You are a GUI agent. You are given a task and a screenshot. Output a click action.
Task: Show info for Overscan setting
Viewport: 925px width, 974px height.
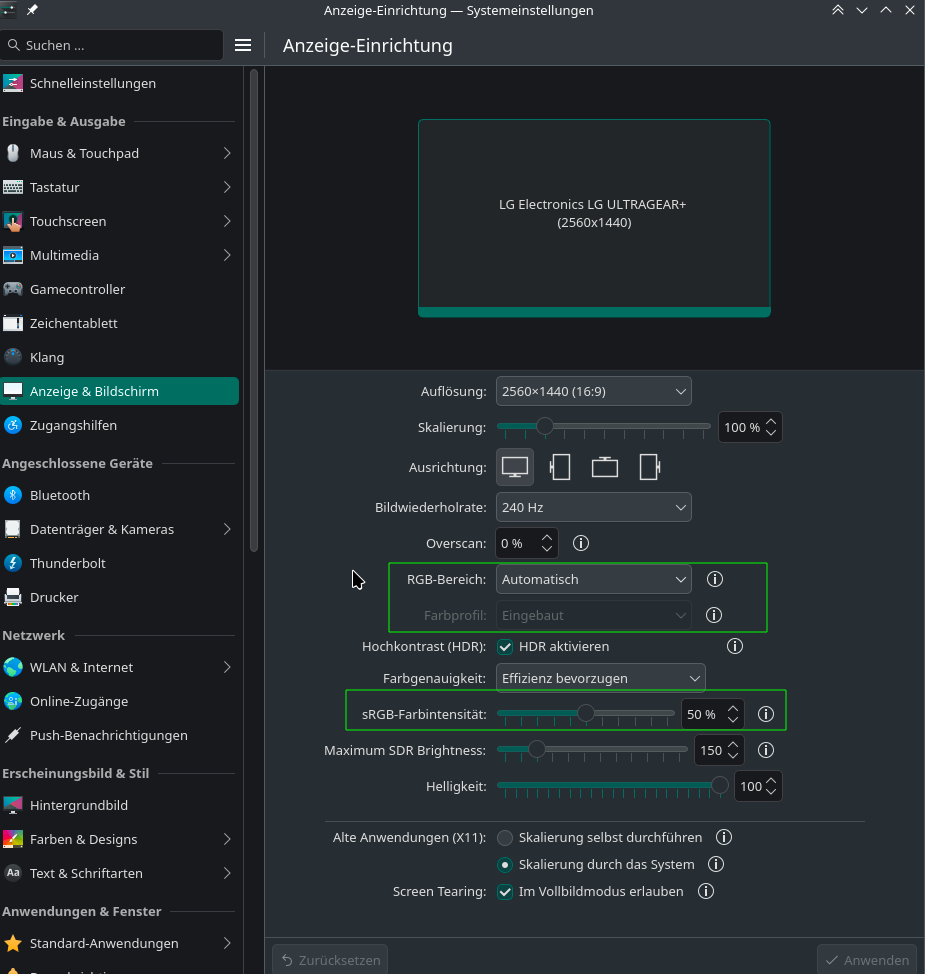pyautogui.click(x=581, y=544)
